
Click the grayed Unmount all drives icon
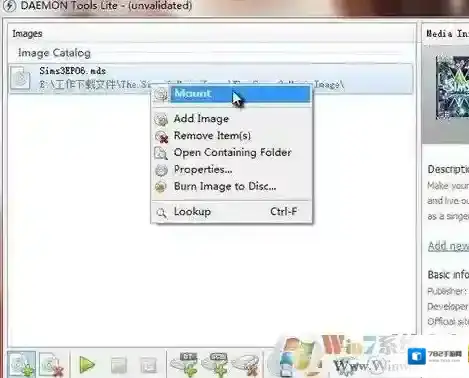(x=148, y=365)
